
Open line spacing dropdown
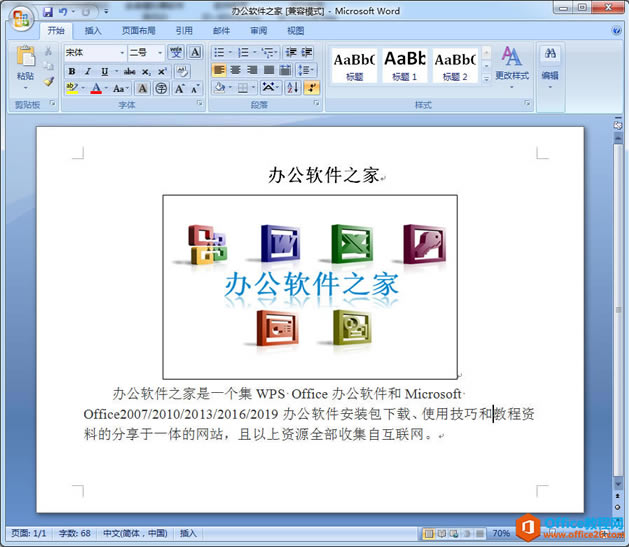point(306,70)
